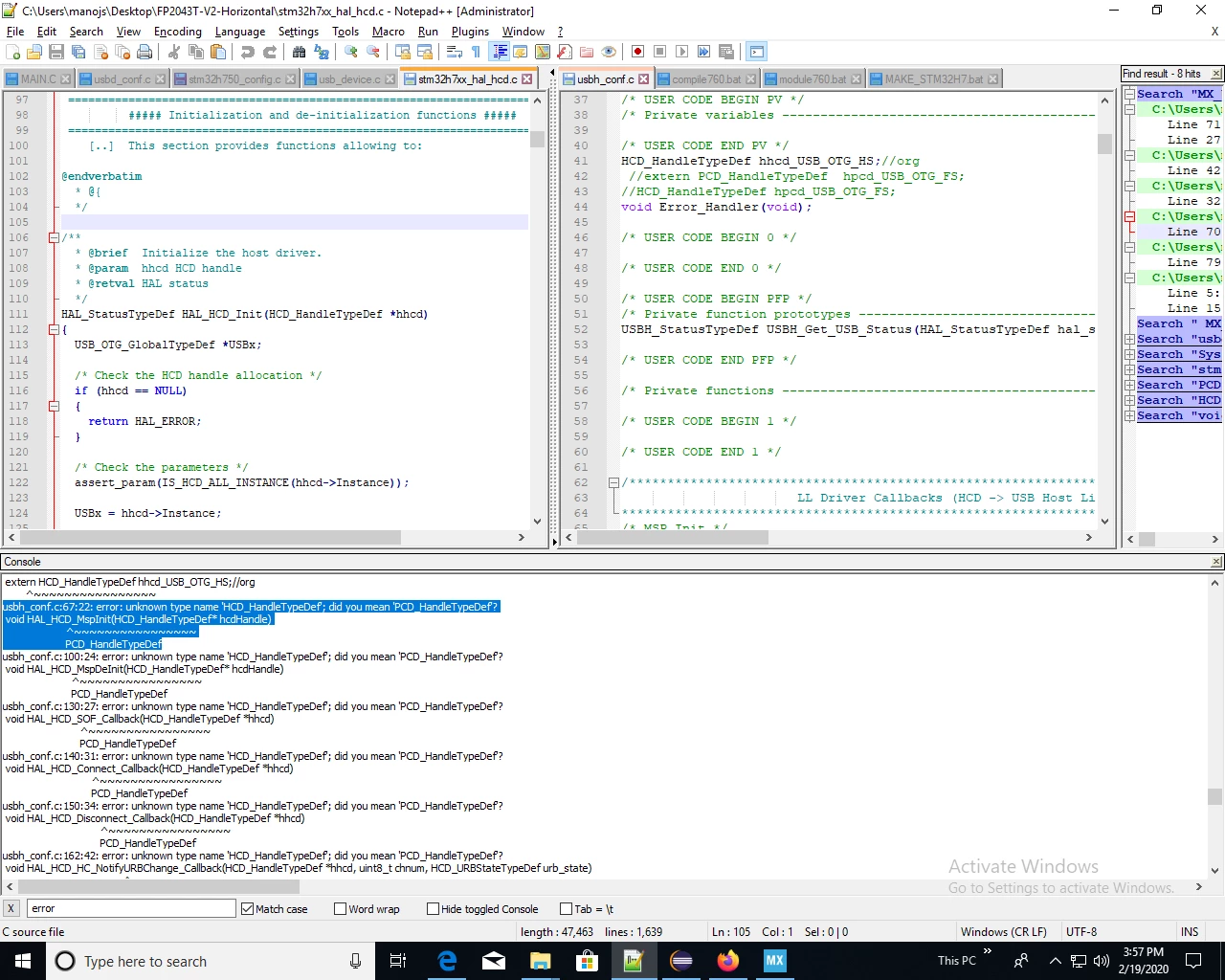This screenshot has height=980, width=1225.
Task: Close the Console panel
Action: click(1216, 562)
